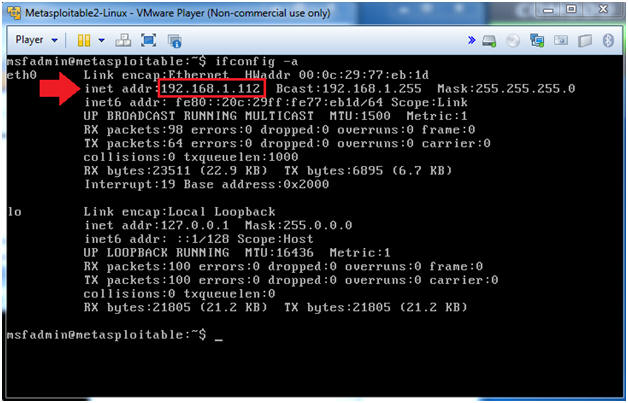Image resolution: width=628 pixels, height=403 pixels.
Task: Click the txqueuelen:1000 value
Action: [241, 157]
